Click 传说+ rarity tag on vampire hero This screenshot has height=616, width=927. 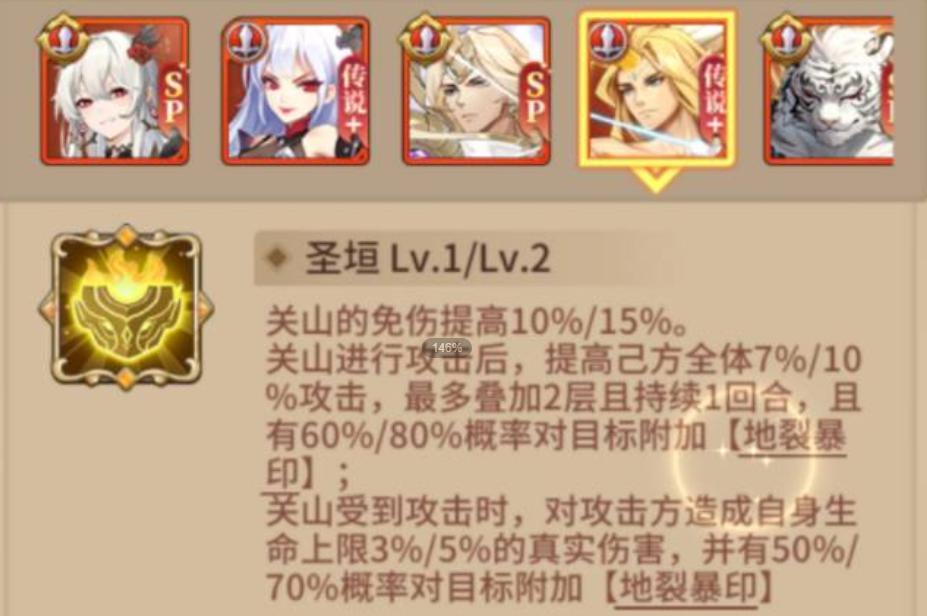pyautogui.click(x=354, y=100)
